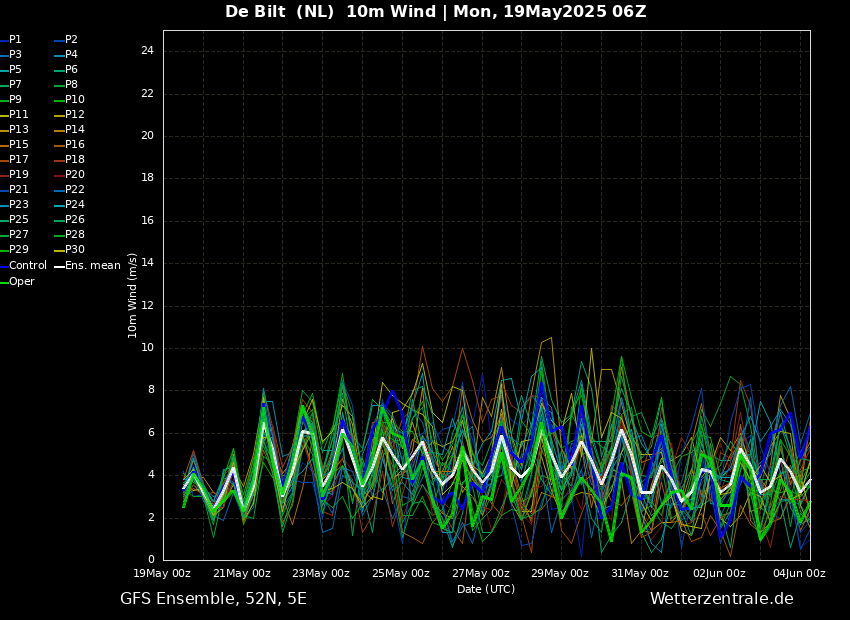Click the P19 legend entry

[18, 175]
